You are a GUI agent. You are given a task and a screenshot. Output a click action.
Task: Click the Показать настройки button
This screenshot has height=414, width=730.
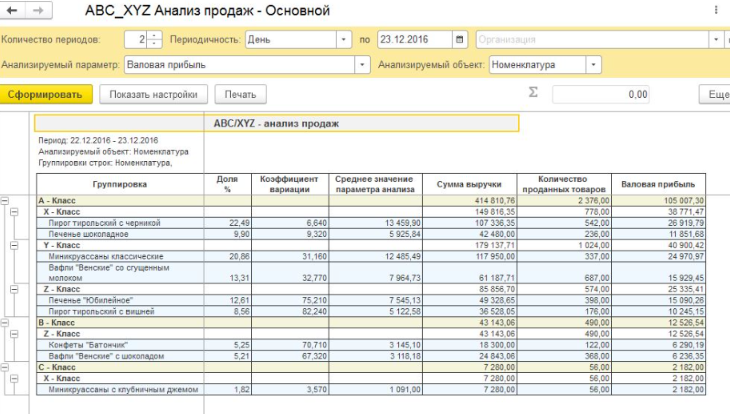[x=153, y=94]
